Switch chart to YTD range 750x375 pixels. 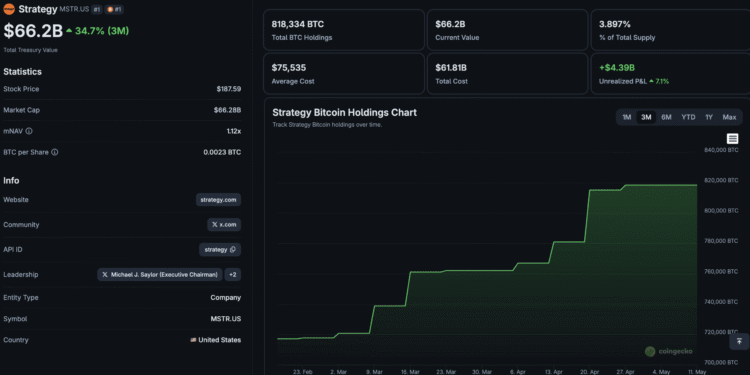click(688, 117)
